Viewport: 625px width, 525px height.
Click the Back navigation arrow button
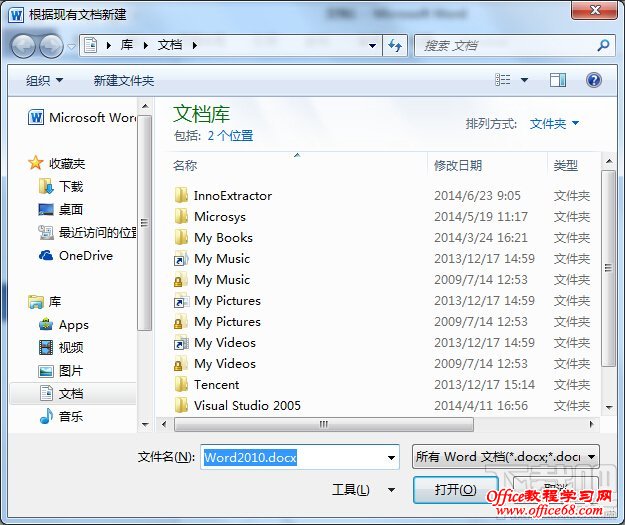(x=23, y=46)
